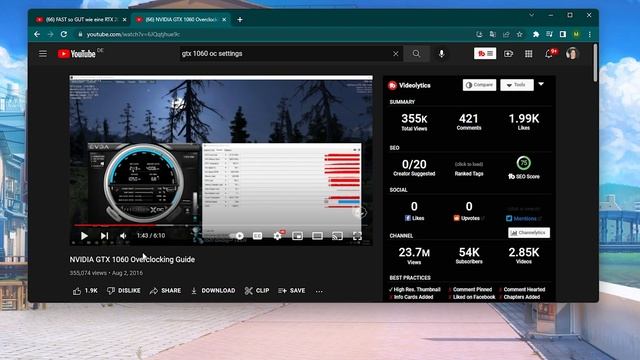Click the translate page icon
This screenshot has width=640, height=360.
(493, 34)
